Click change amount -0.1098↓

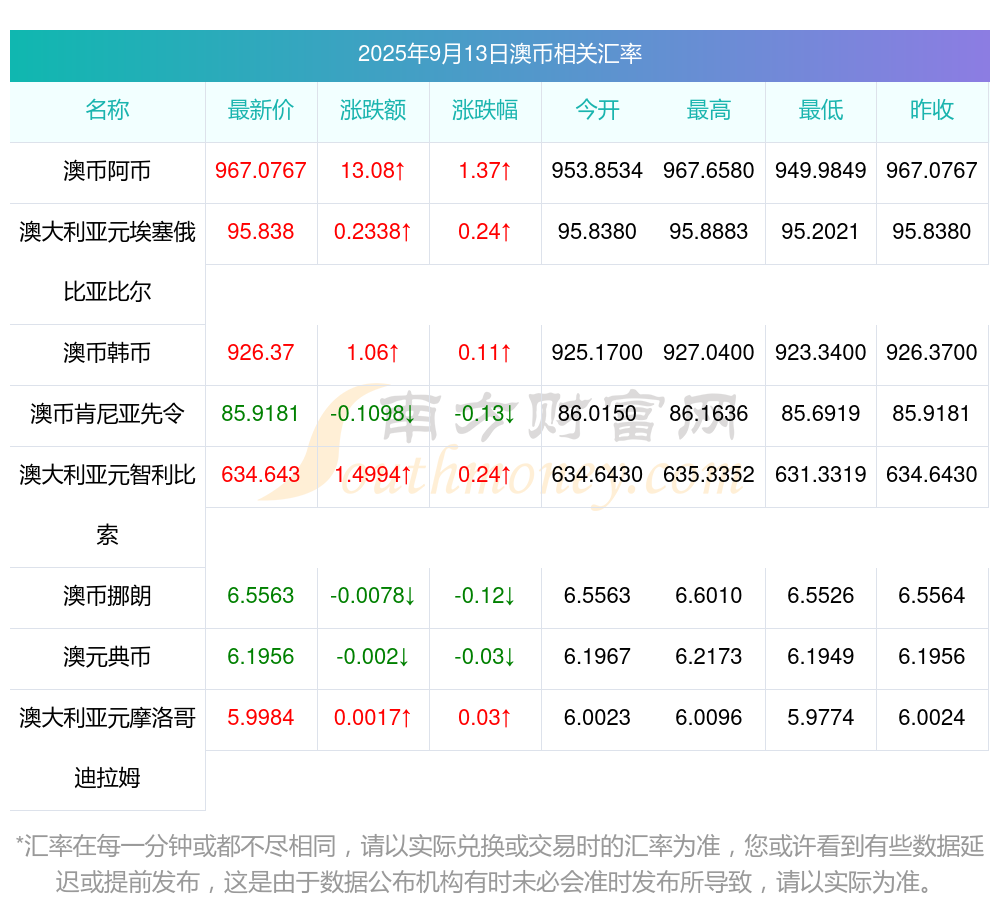pyautogui.click(x=373, y=414)
